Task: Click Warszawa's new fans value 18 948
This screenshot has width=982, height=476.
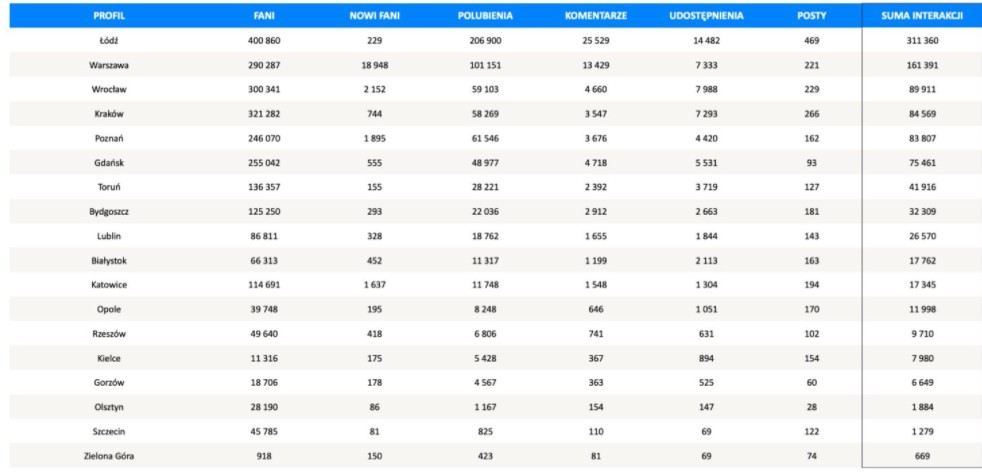Action: 376,65
